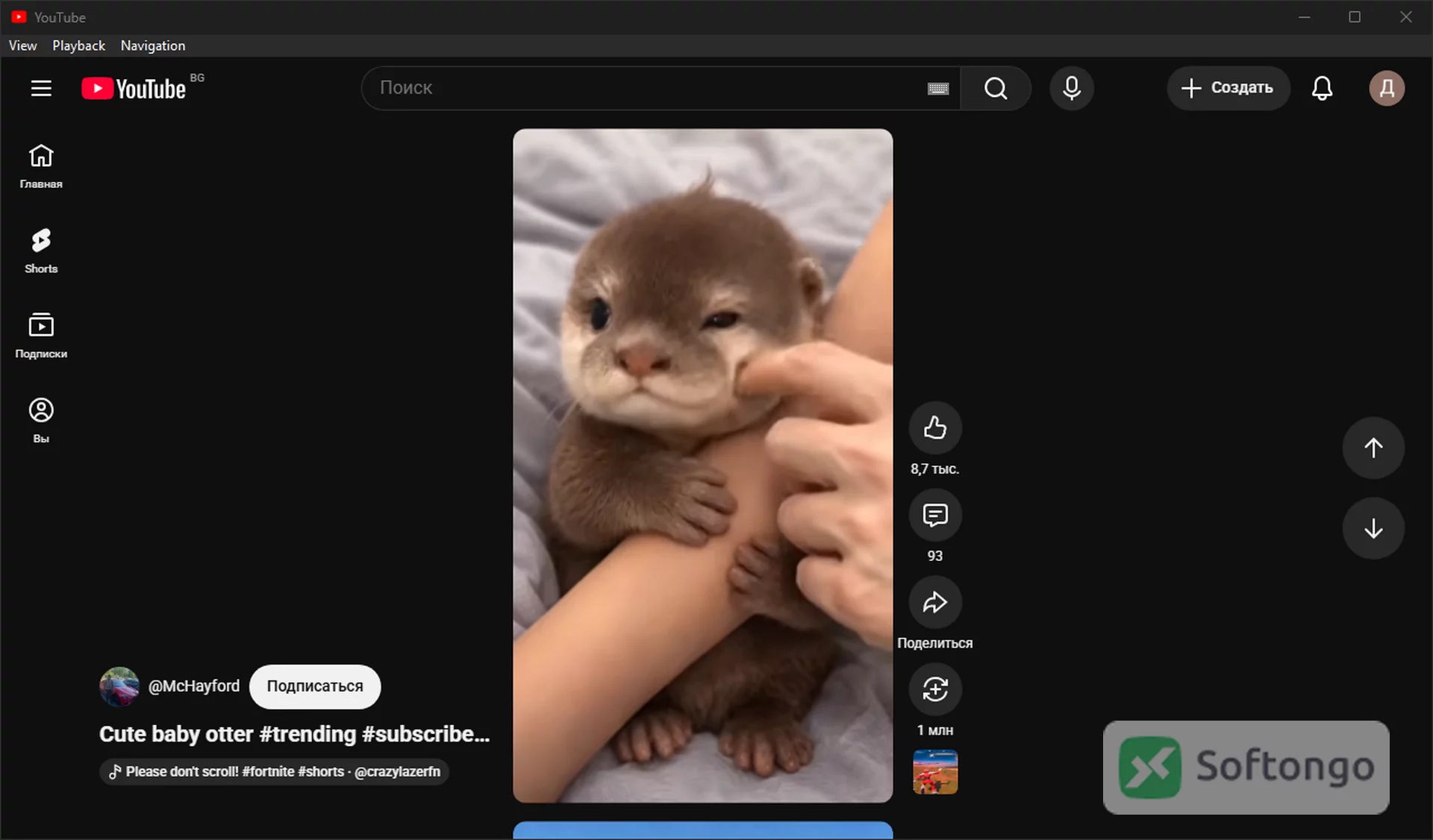The height and width of the screenshot is (840, 1433).
Task: Open the on-screen keyboard icon in search
Action: 938,89
